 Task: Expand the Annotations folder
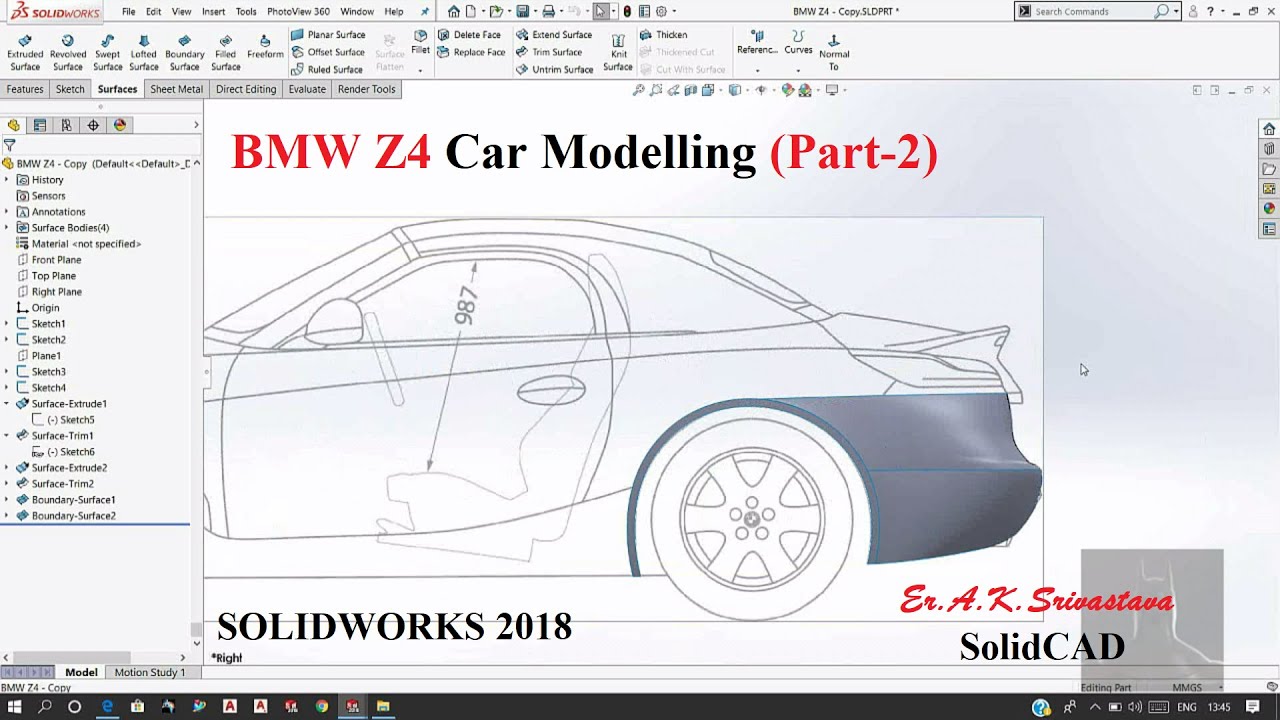point(7,212)
